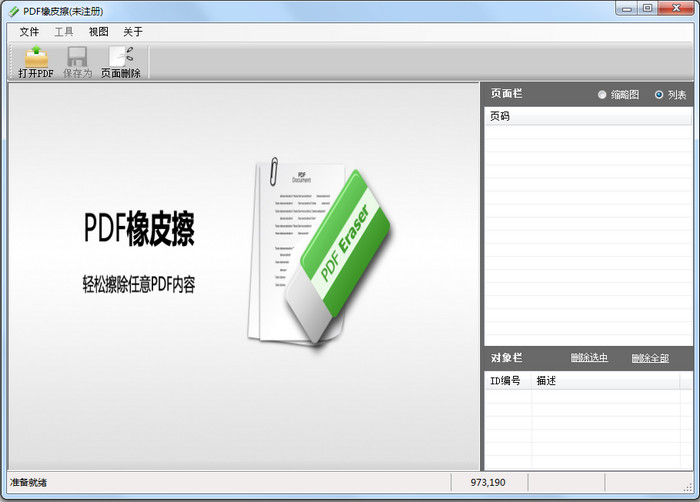Click the 删除选中 link
The image size is (700, 502).
[589, 357]
